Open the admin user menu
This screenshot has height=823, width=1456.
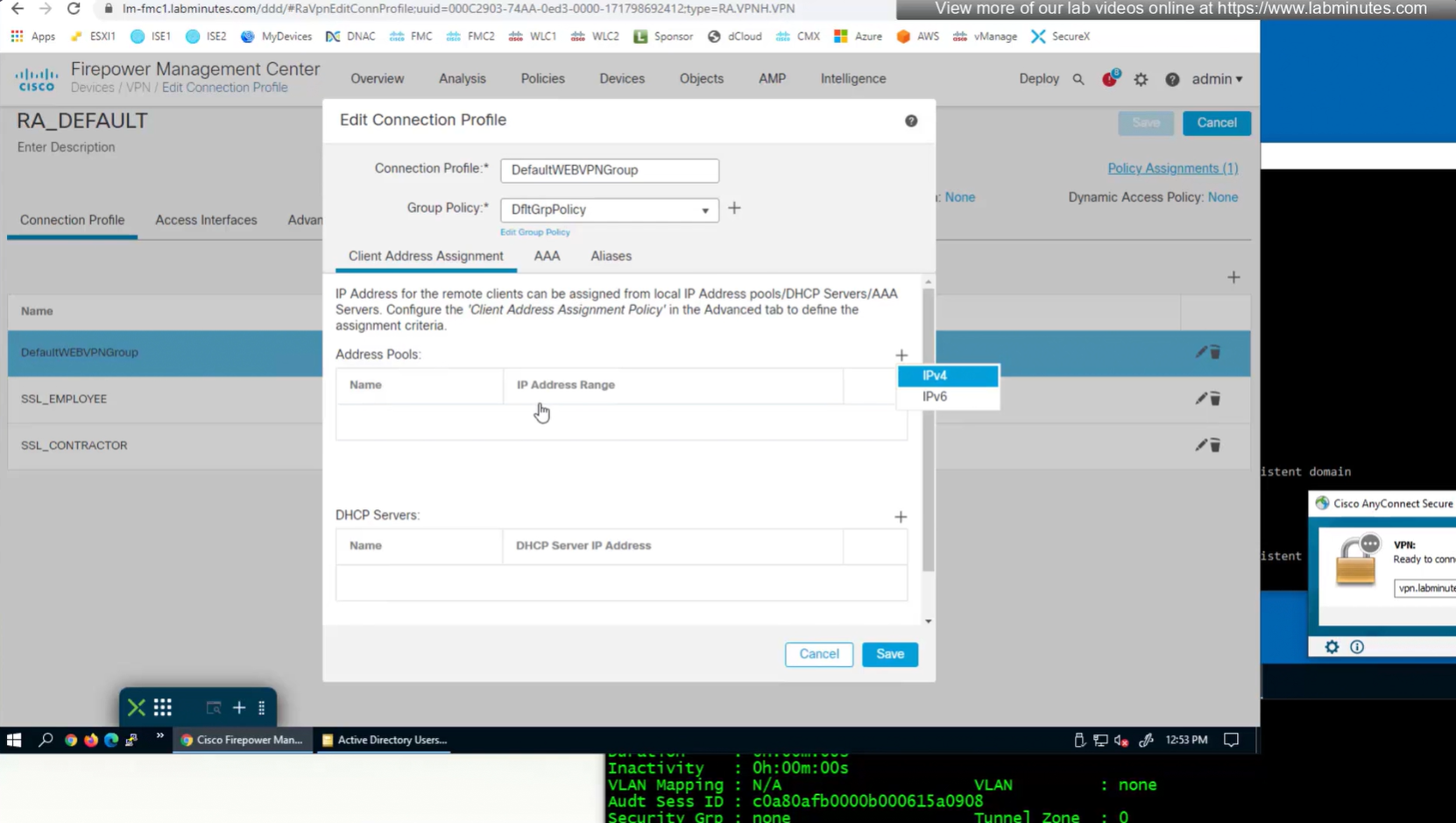1217,79
